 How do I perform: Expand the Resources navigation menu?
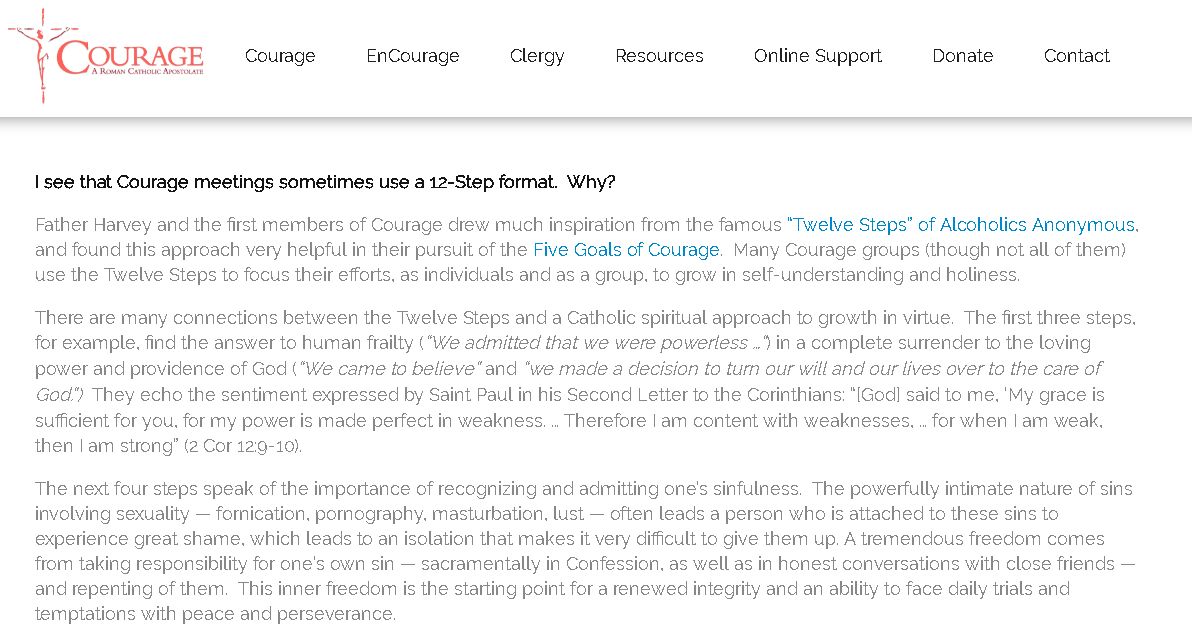[659, 55]
